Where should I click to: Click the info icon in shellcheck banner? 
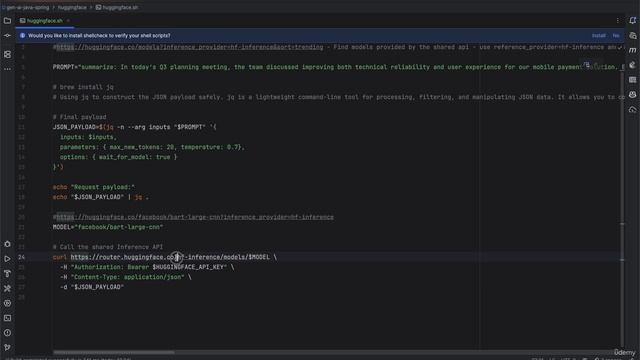22,36
